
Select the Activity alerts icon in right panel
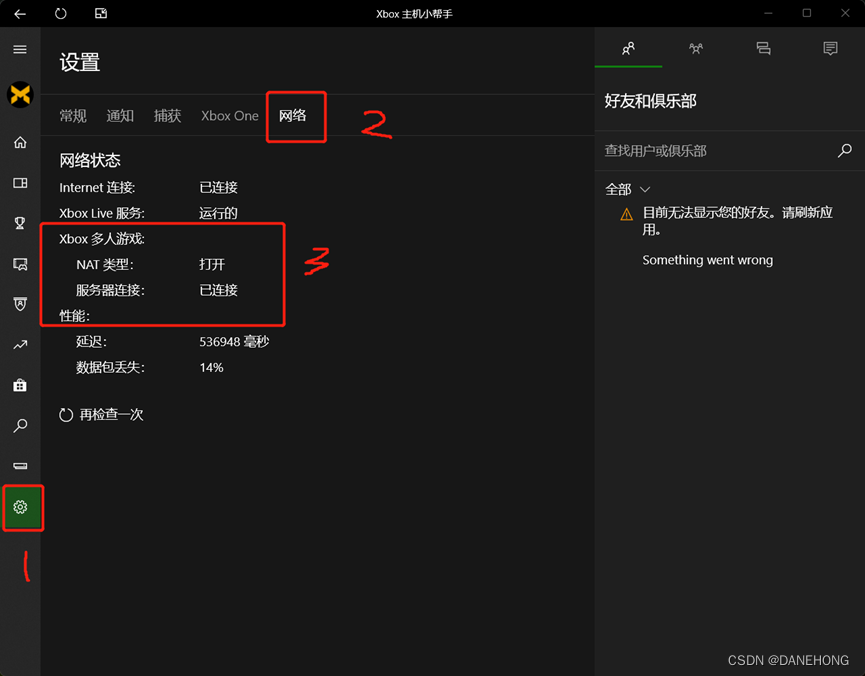pyautogui.click(x=830, y=49)
